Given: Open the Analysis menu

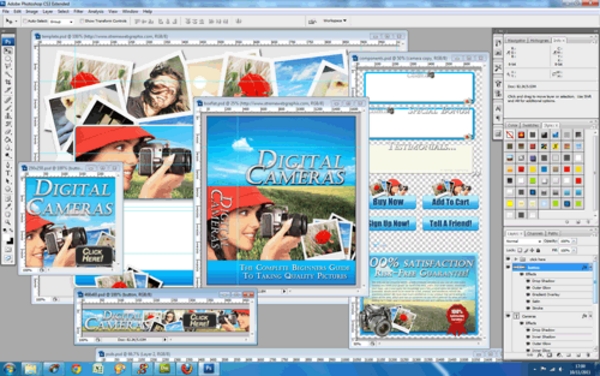Looking at the screenshot, I should [96, 11].
